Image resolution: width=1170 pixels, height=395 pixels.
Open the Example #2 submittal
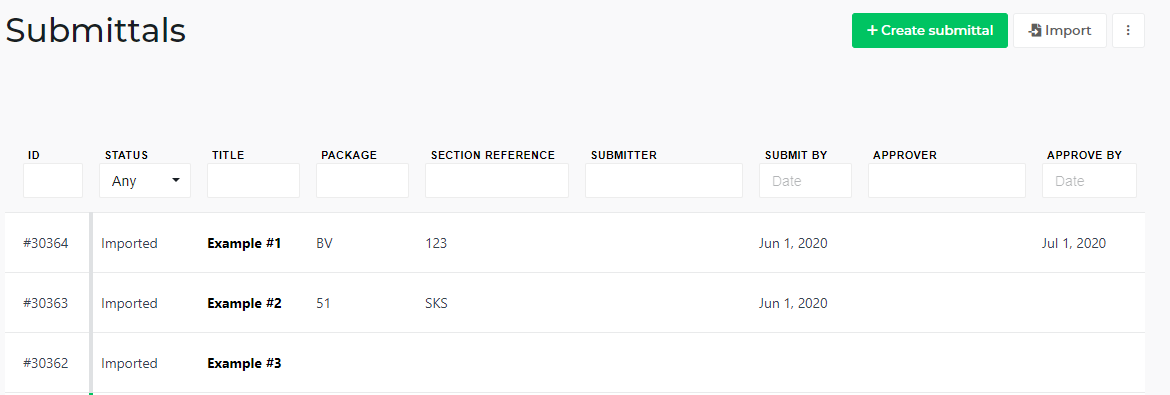click(x=244, y=303)
